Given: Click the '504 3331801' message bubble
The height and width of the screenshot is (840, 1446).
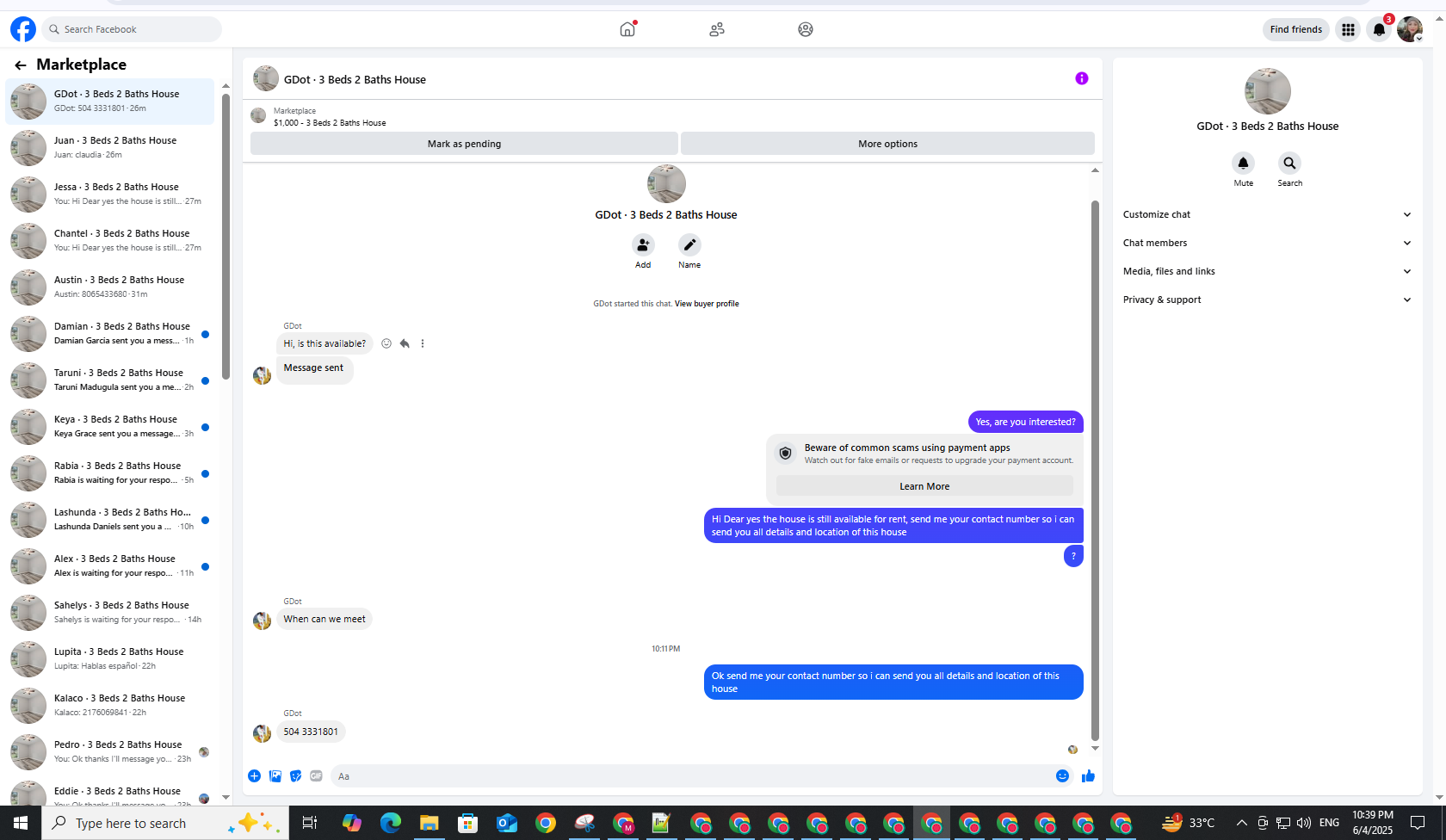Looking at the screenshot, I should tap(311, 732).
